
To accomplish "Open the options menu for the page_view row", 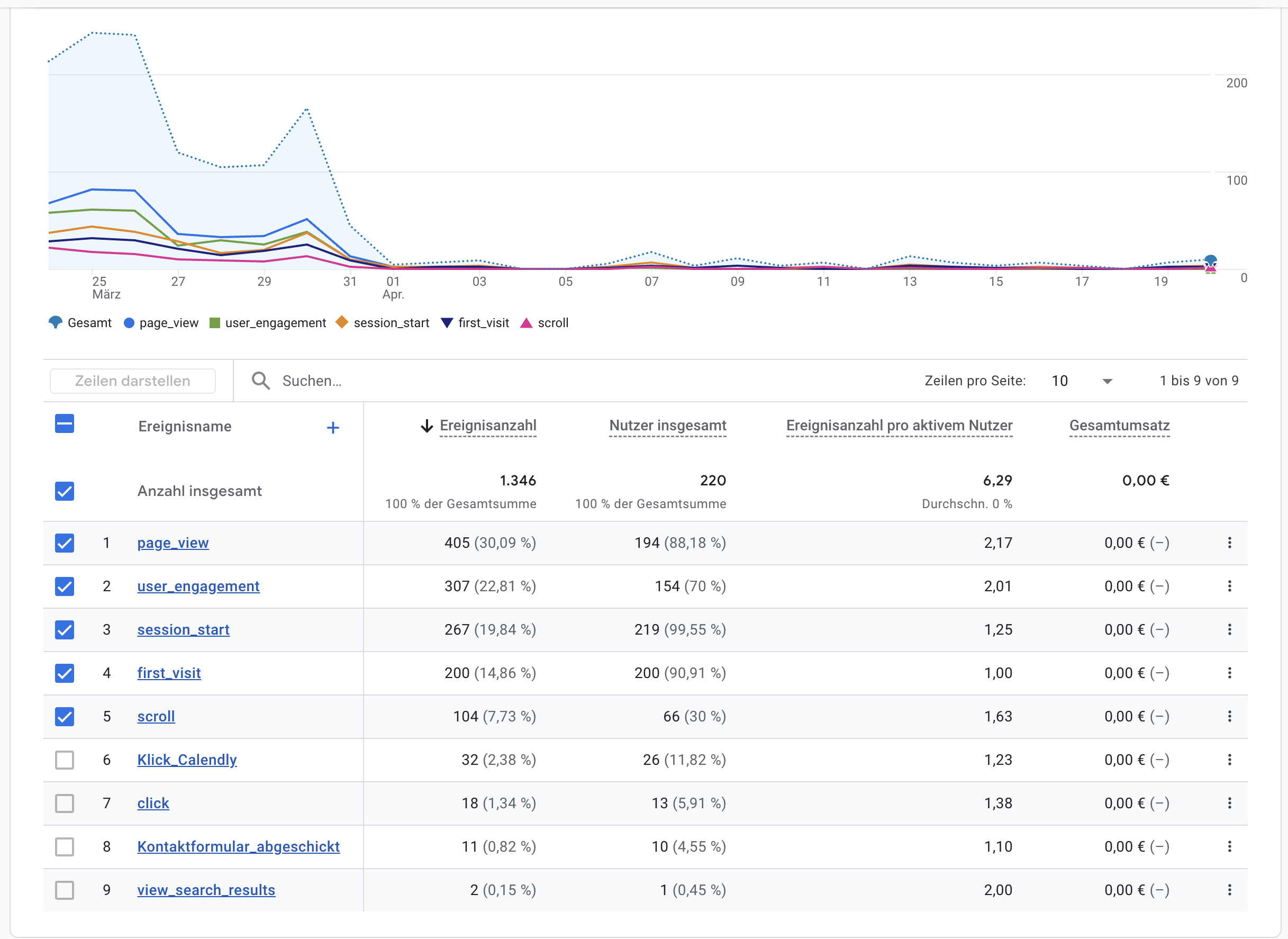I will (1230, 543).
